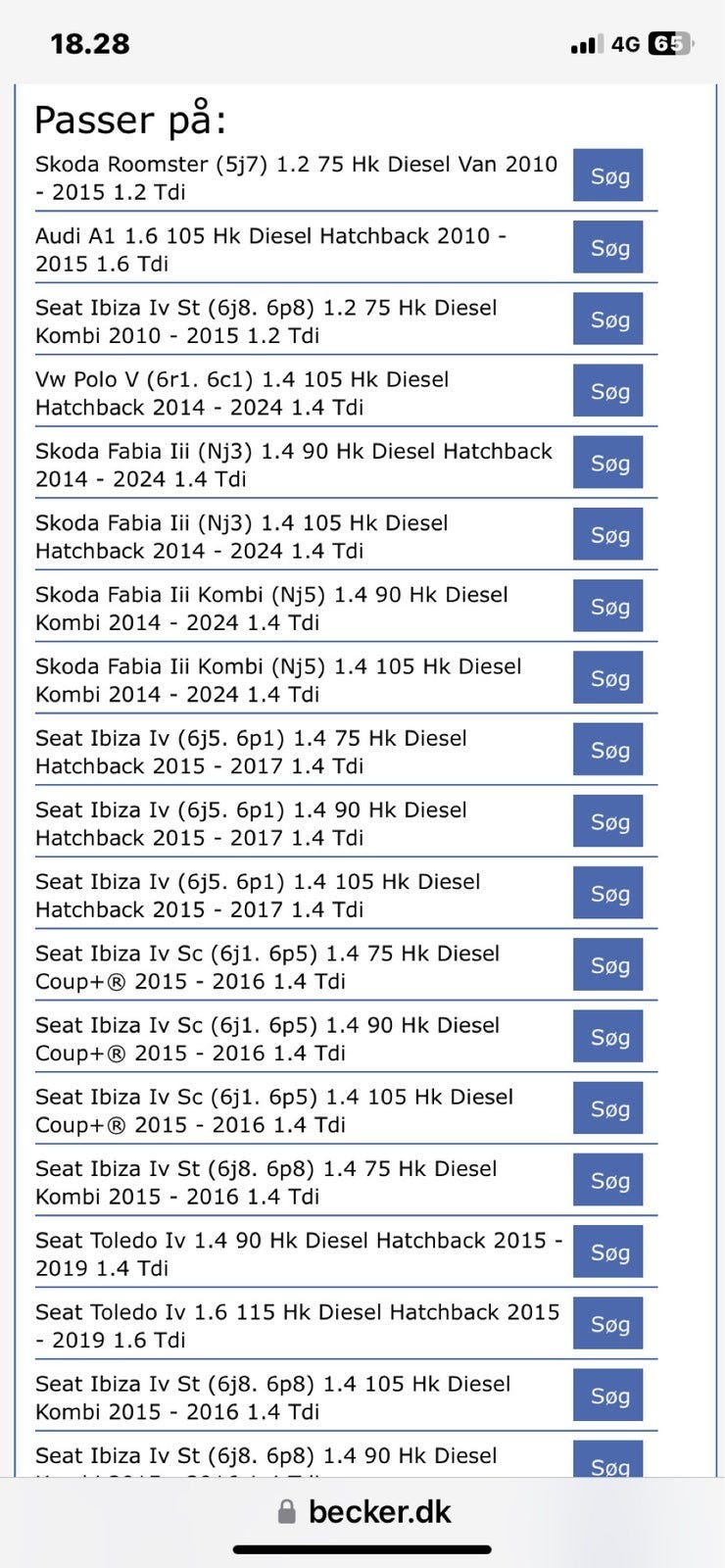725x1568 pixels.
Task: Click the Seat Ibiza Iv St 1.2 Tdi entry text
Action: click(x=266, y=321)
